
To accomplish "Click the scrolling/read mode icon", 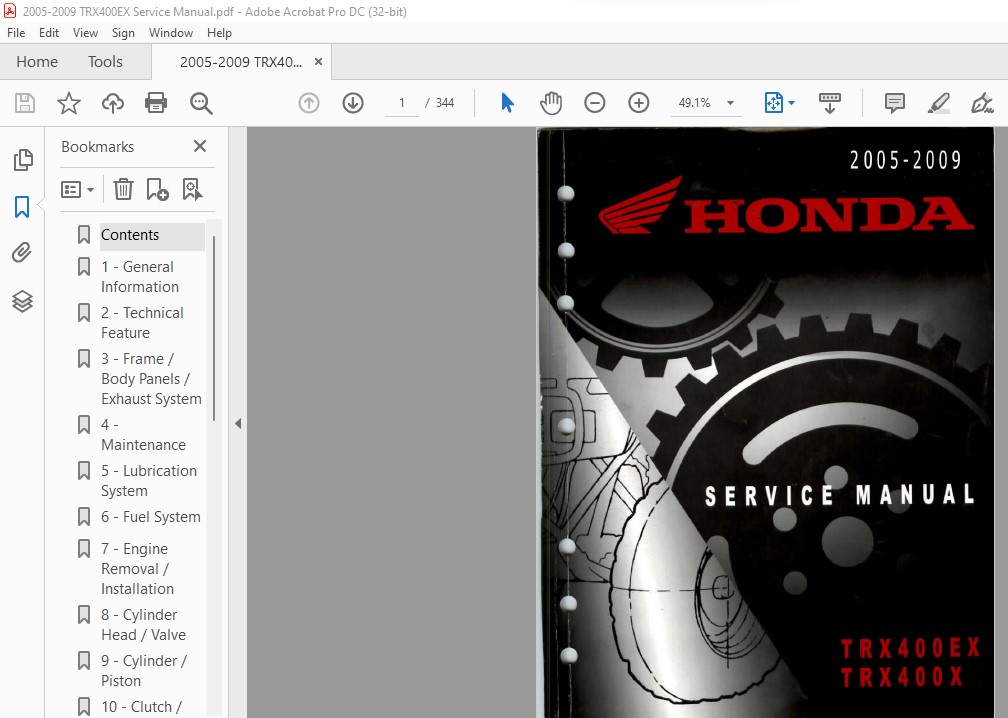I will 829,103.
